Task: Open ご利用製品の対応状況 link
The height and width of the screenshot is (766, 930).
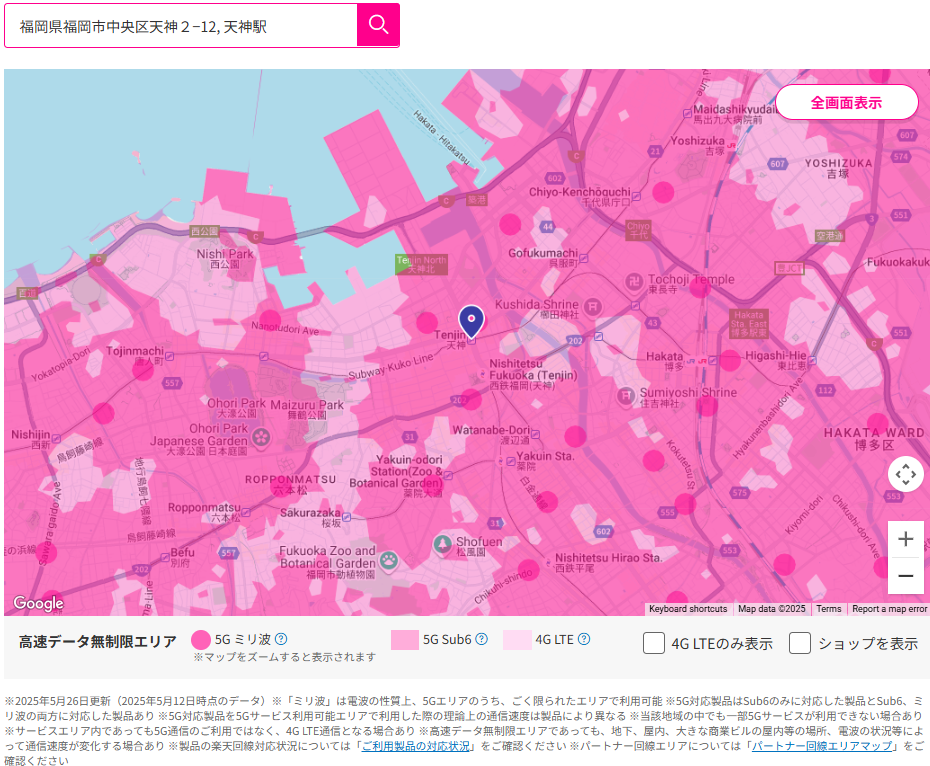Action: pos(416,746)
